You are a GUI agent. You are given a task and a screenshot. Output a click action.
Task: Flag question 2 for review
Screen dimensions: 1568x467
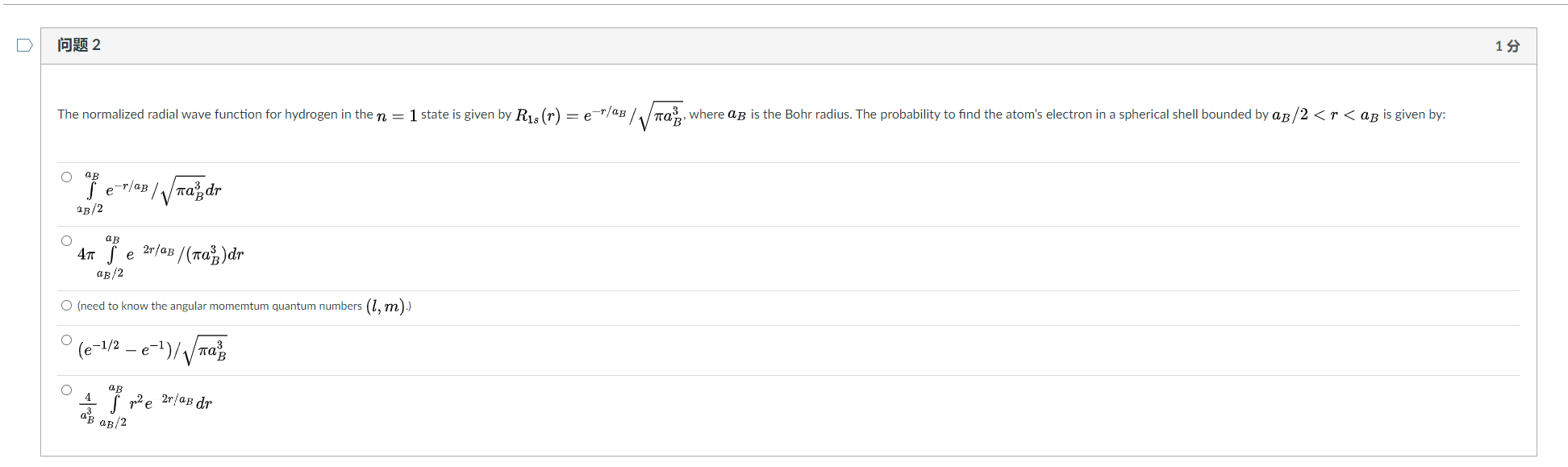(24, 45)
